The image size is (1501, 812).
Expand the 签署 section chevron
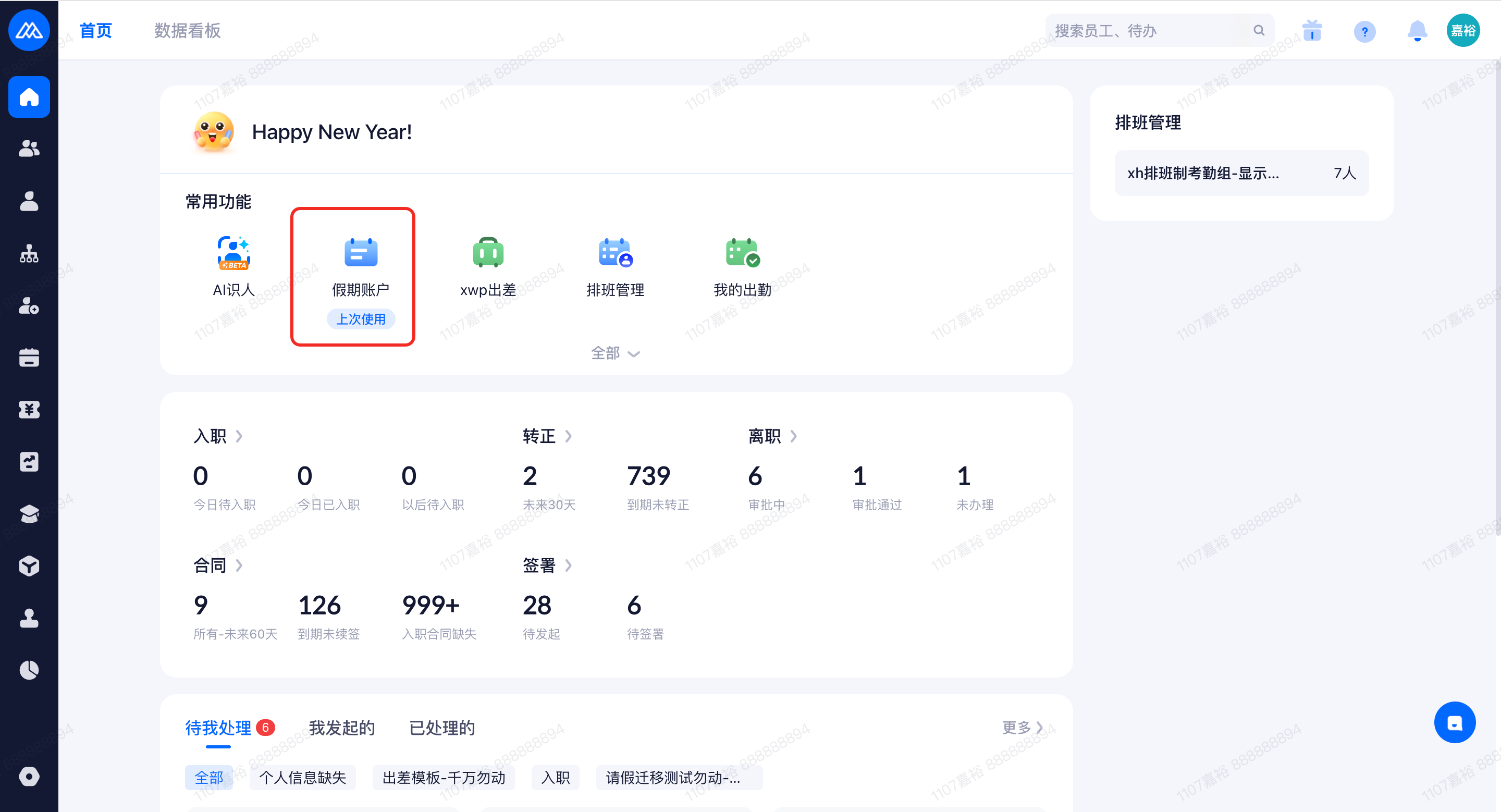(568, 565)
